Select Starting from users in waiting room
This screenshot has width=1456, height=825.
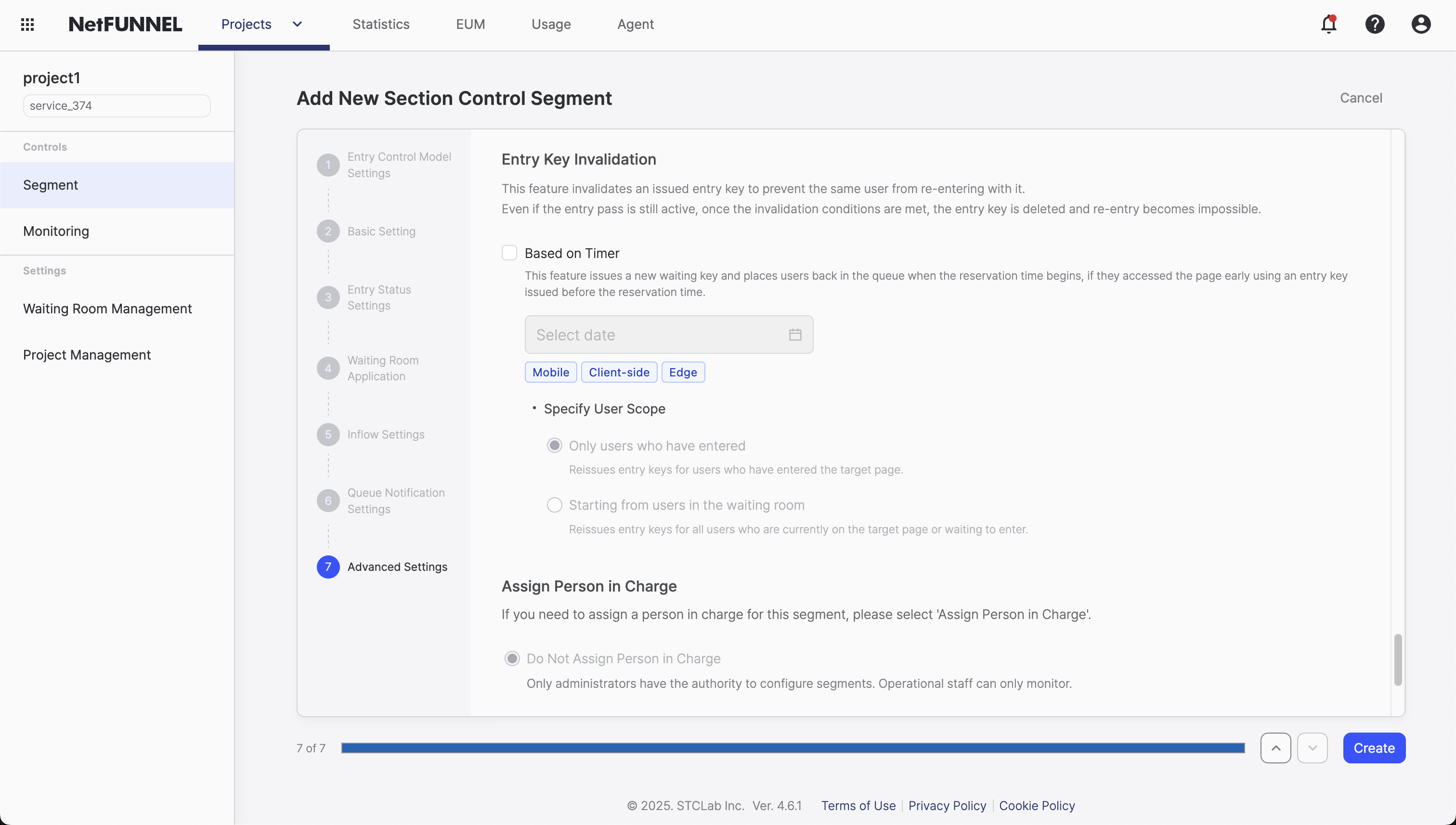(554, 505)
